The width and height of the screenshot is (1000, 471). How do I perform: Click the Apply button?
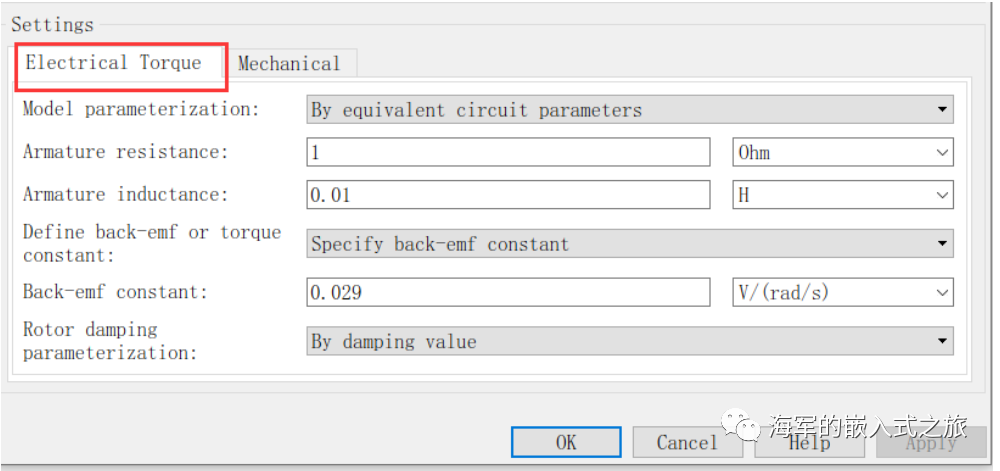point(931,442)
